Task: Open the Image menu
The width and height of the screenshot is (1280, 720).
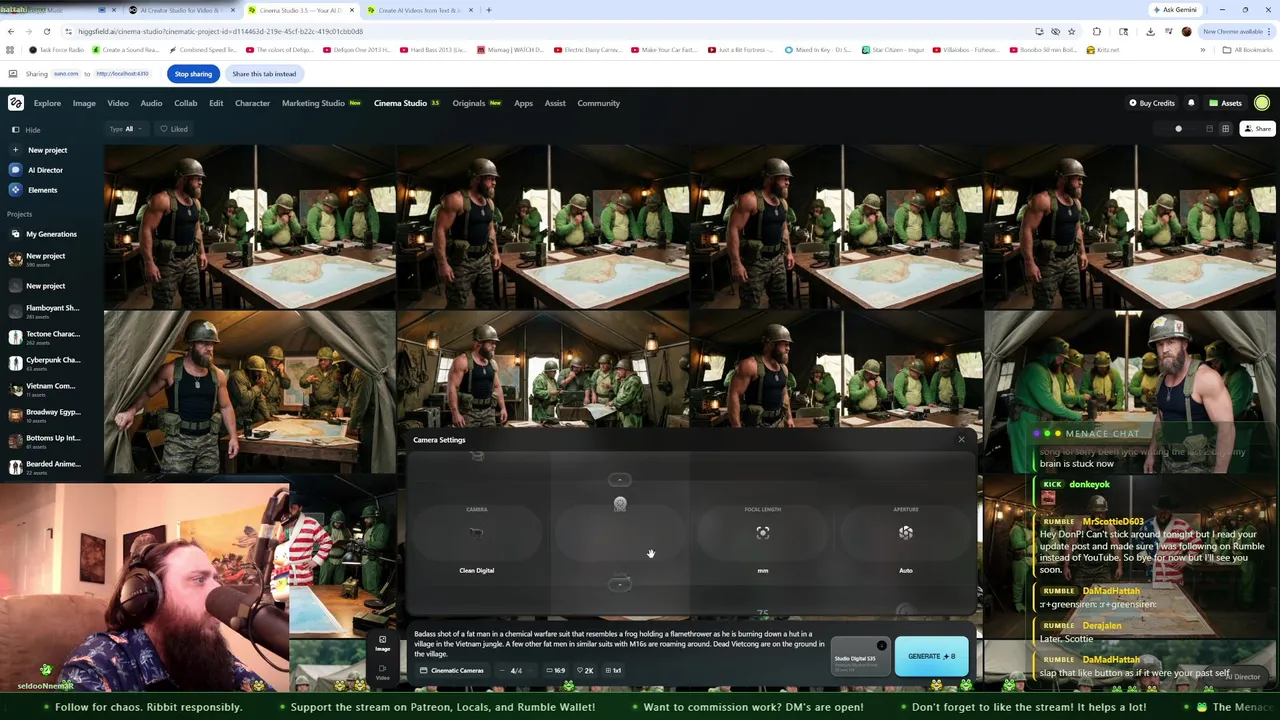Action: point(84,103)
